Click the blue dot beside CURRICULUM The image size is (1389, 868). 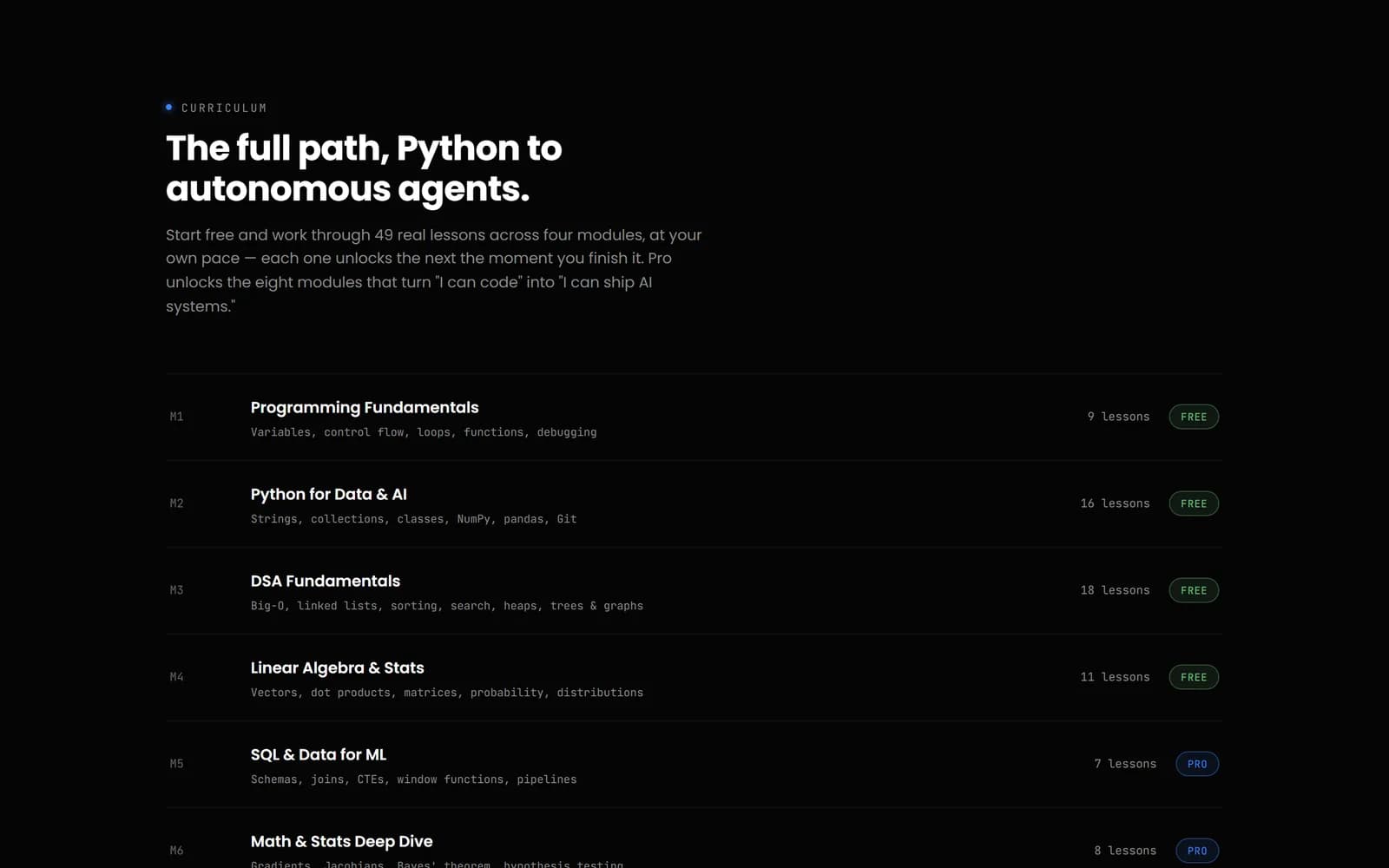168,108
